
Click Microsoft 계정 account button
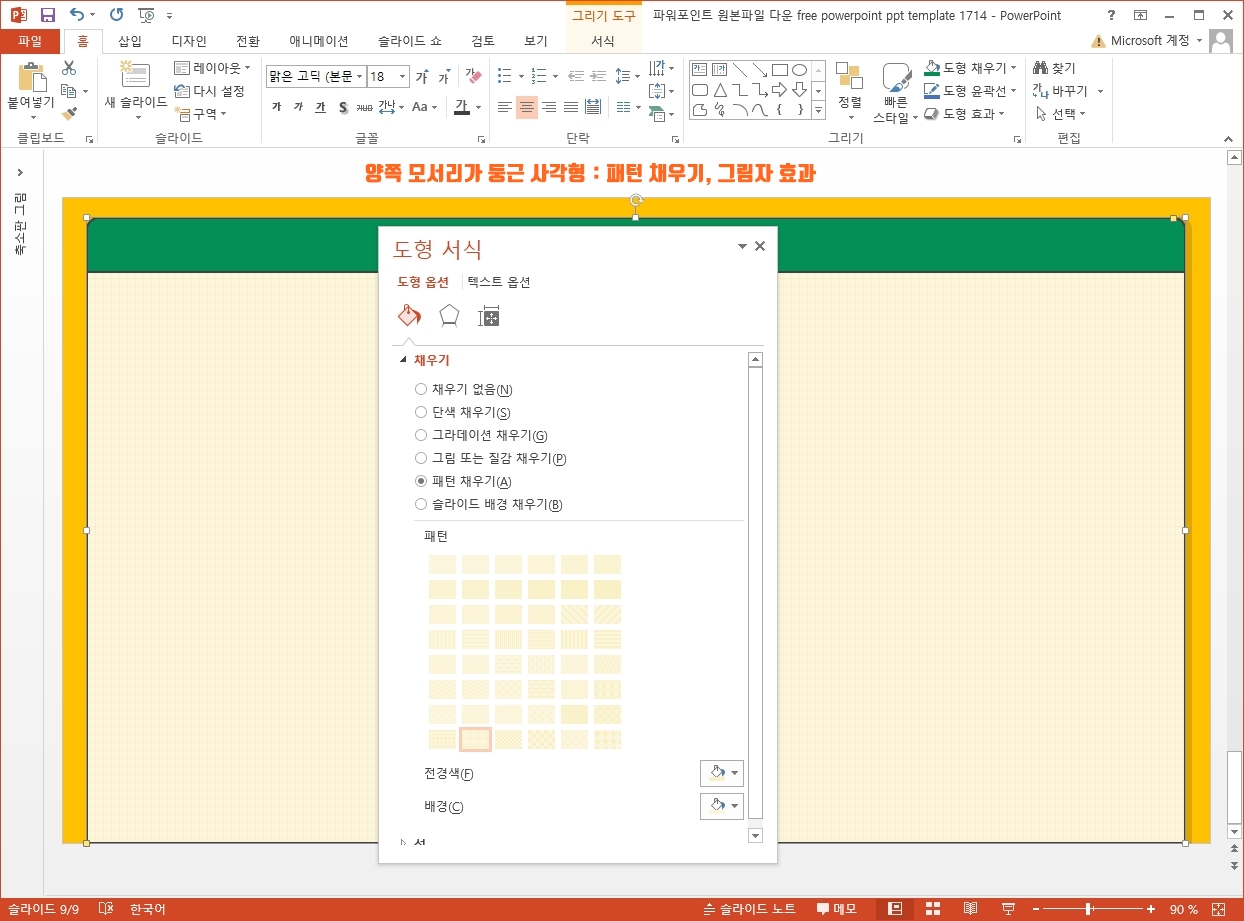pyautogui.click(x=1149, y=41)
